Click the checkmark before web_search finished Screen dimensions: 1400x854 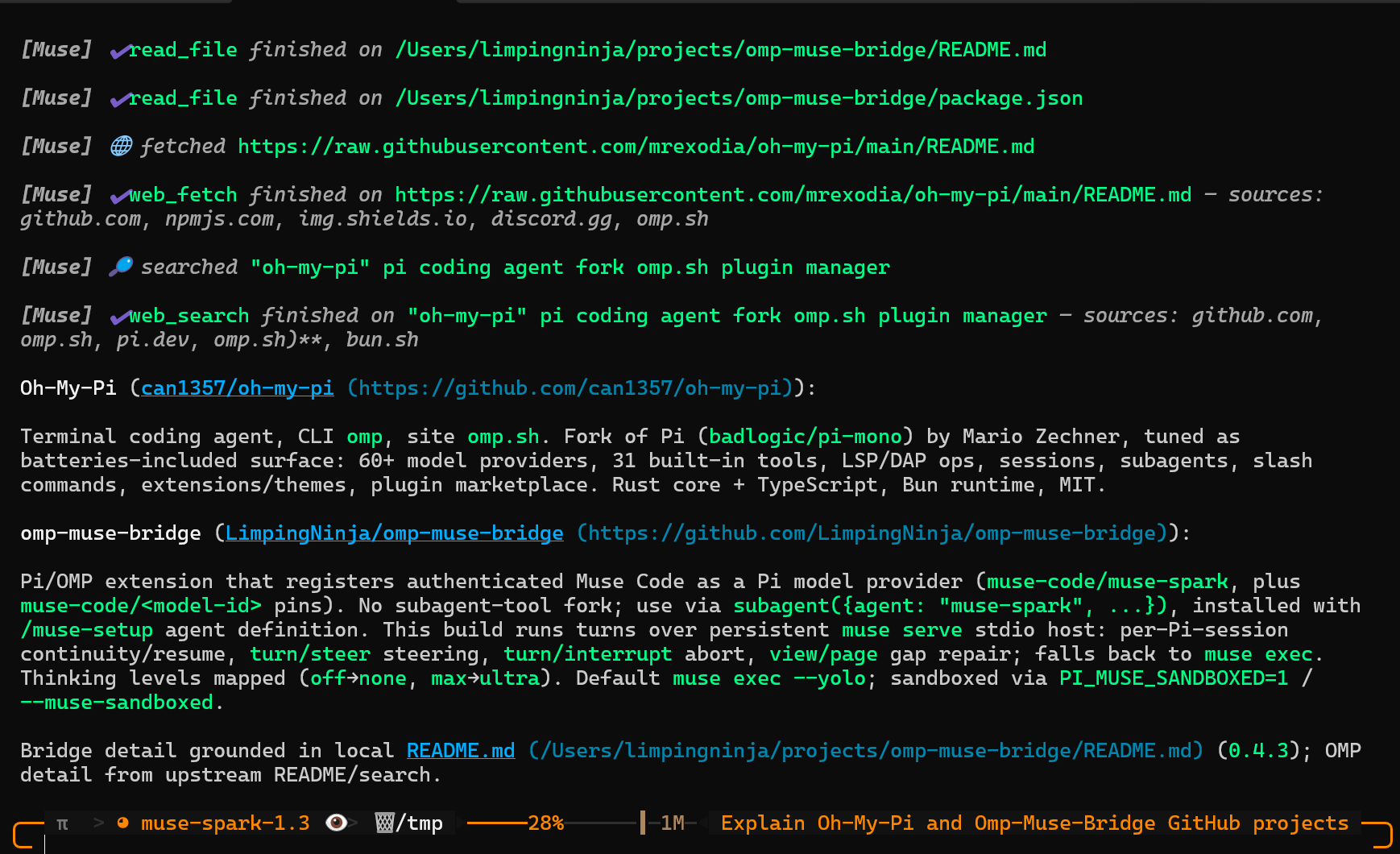coord(121,317)
